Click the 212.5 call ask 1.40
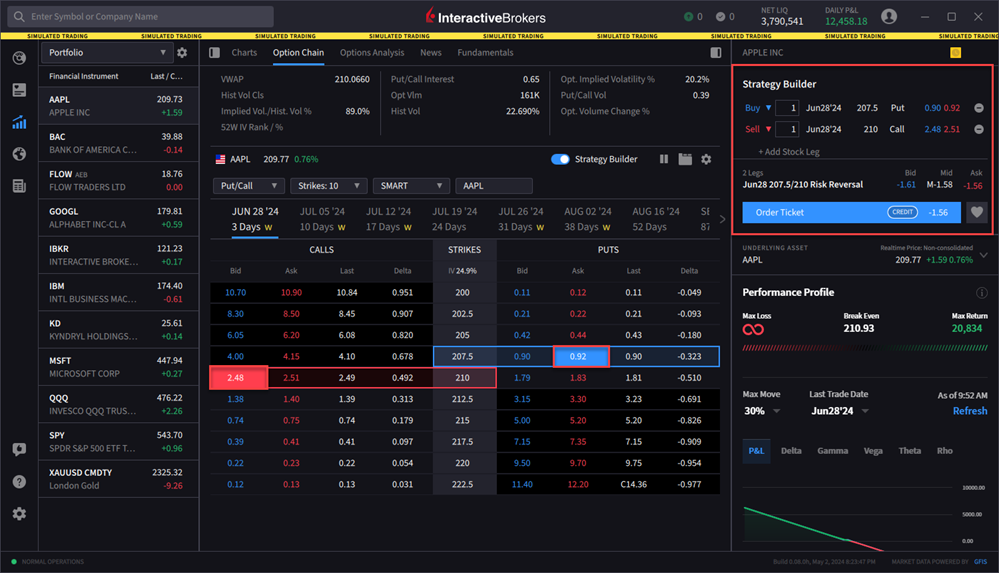Screen dimensions: 999x573 (x=291, y=399)
